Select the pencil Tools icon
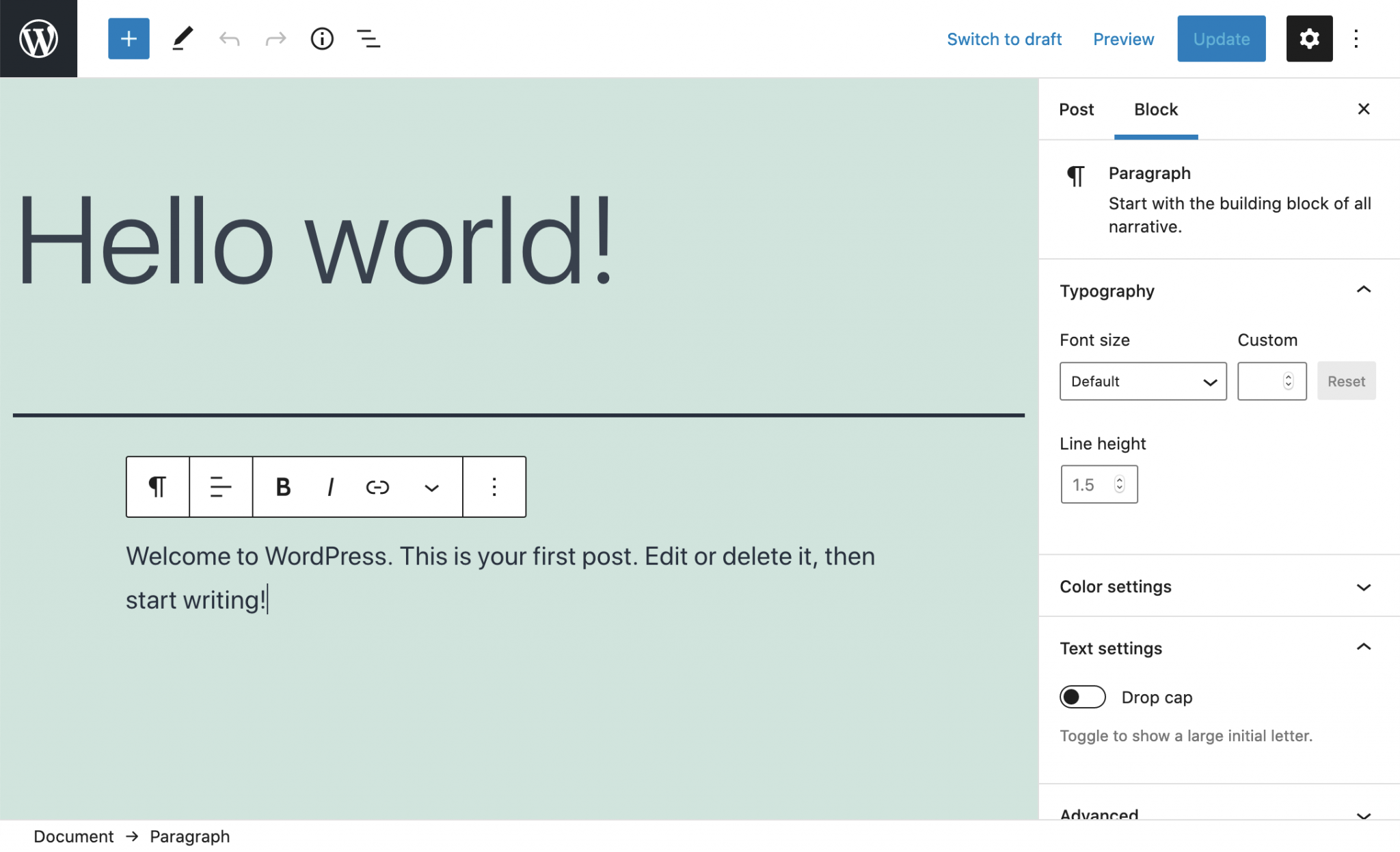This screenshot has height=852, width=1400. [x=182, y=39]
